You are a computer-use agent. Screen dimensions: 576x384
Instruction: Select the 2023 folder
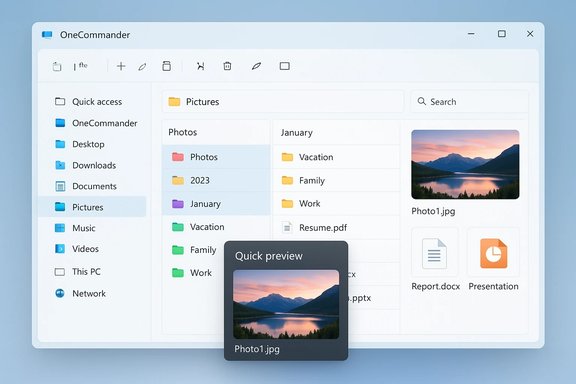tap(216, 180)
